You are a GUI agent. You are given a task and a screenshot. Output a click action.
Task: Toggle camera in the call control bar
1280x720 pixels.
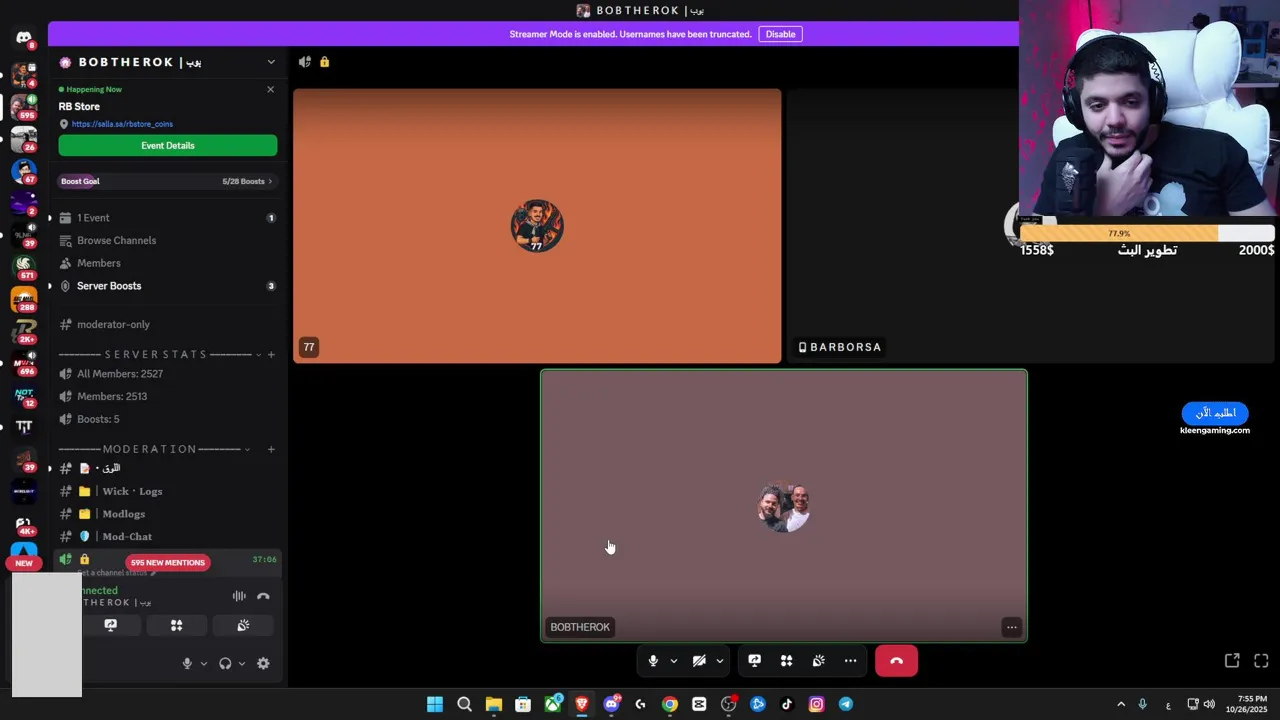[x=699, y=661]
